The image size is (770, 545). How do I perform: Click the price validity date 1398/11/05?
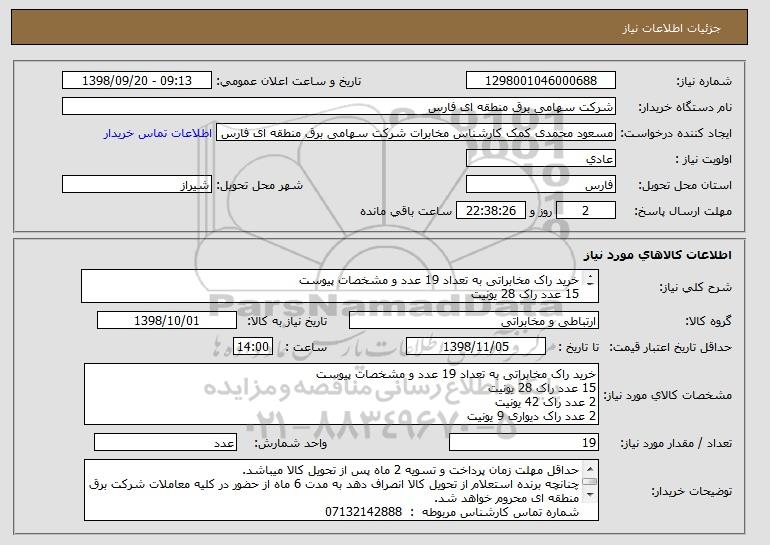click(476, 347)
